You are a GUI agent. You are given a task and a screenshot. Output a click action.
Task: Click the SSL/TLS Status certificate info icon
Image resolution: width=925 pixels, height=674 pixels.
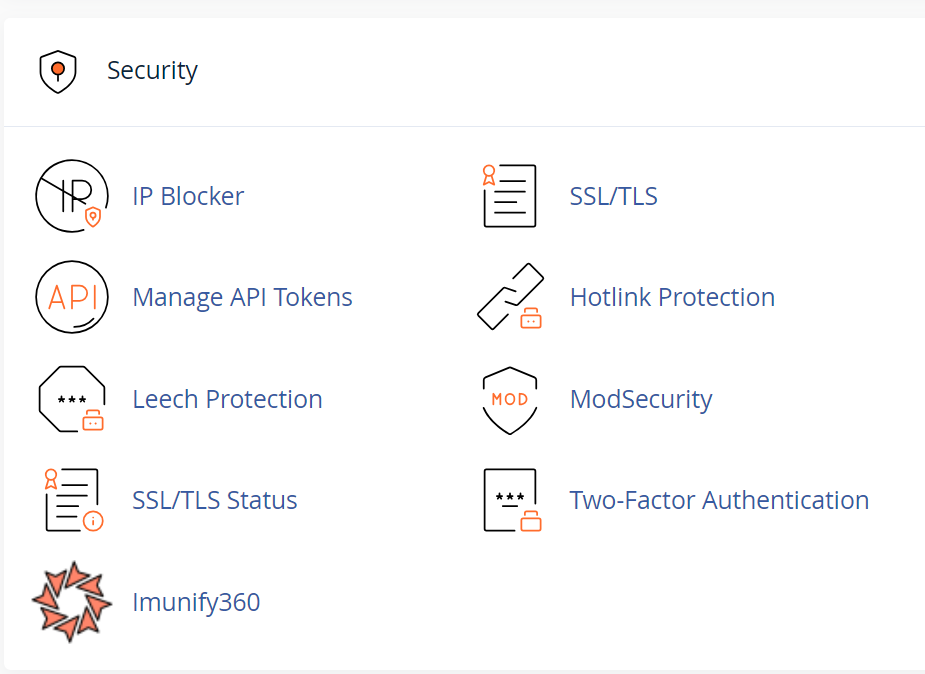(74, 500)
